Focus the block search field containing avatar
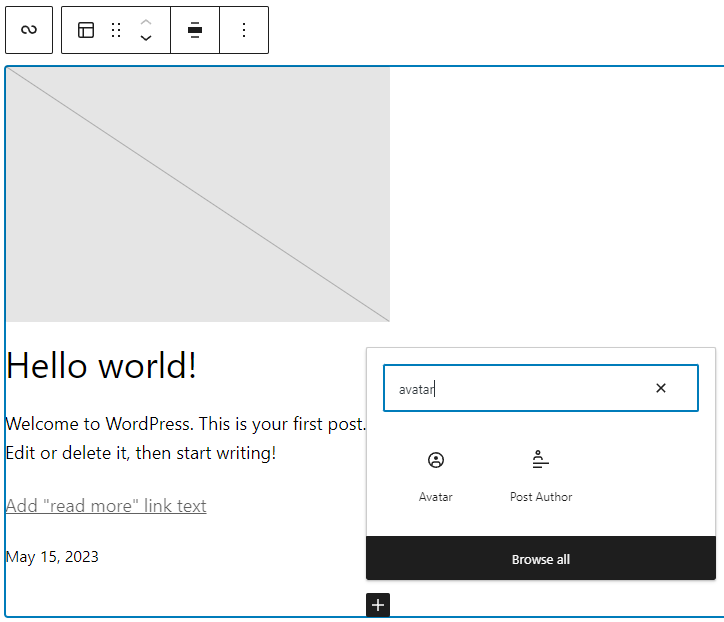The width and height of the screenshot is (724, 622). tap(541, 388)
